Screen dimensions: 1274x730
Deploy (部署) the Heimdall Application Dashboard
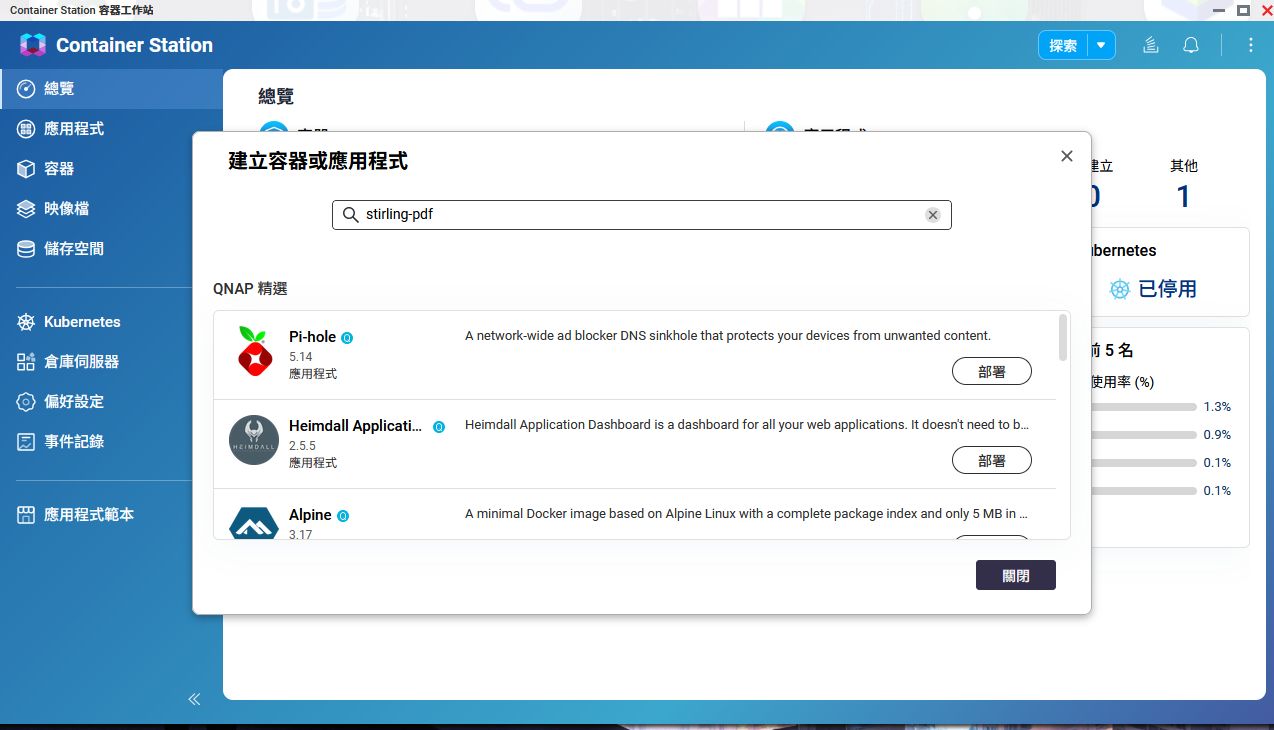click(x=992, y=460)
